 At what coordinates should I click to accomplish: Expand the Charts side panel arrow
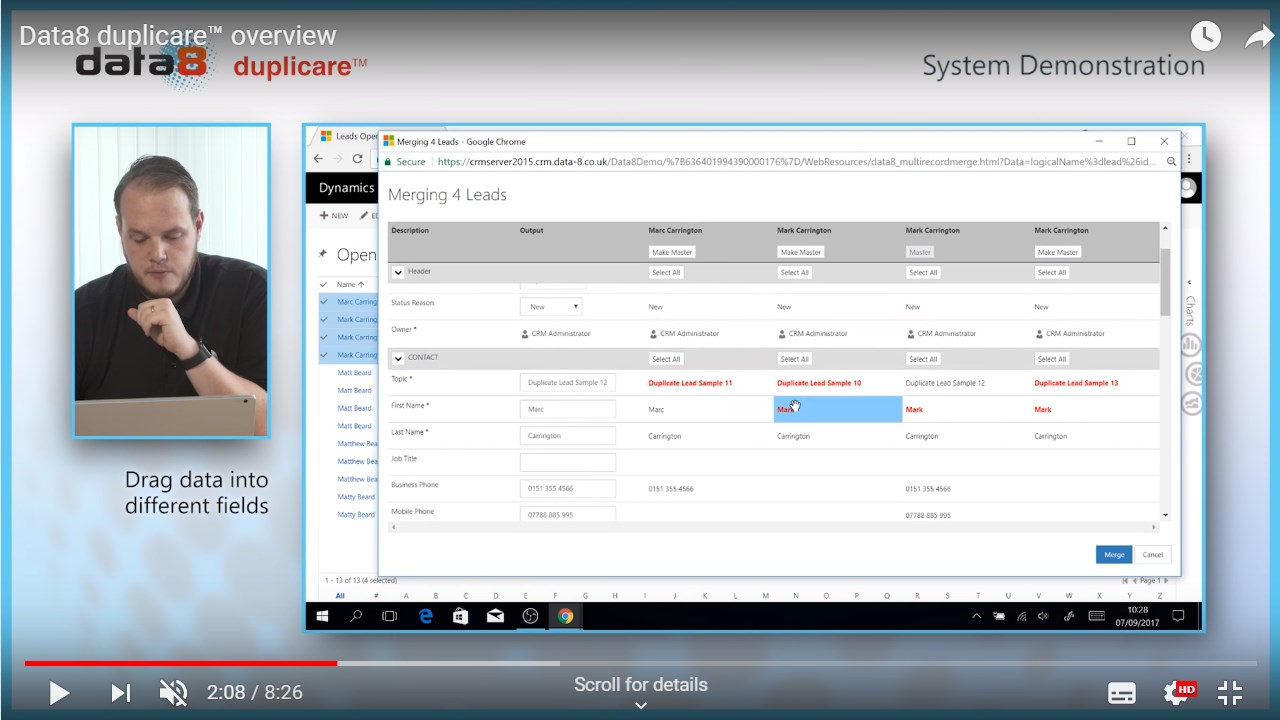(1190, 283)
